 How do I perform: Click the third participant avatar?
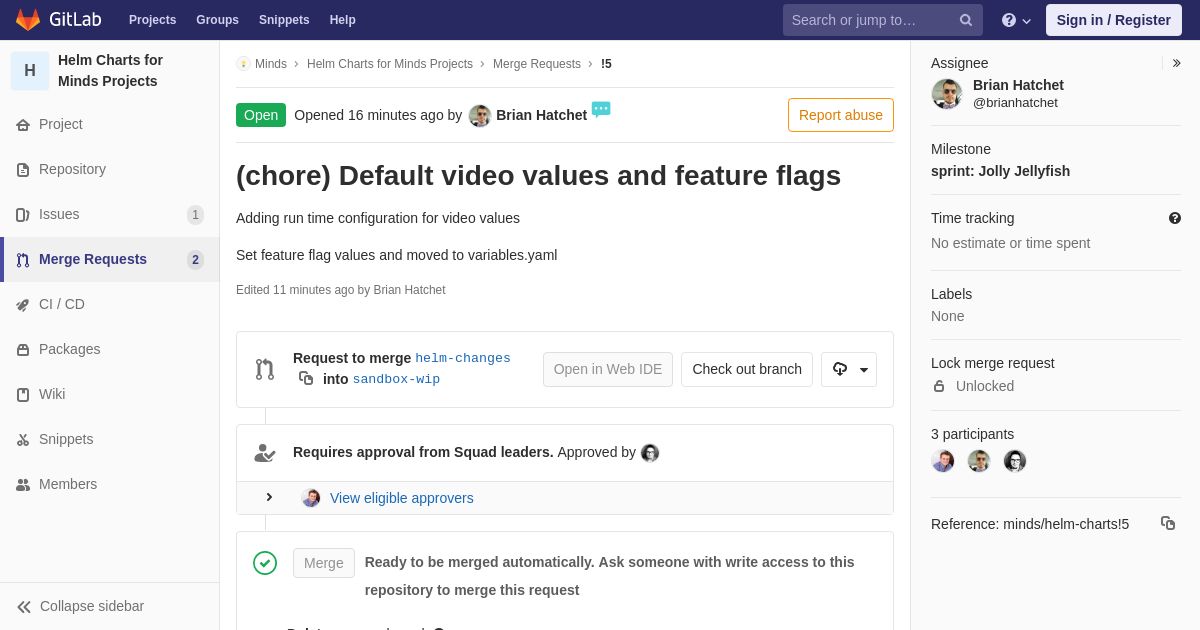coord(1015,461)
